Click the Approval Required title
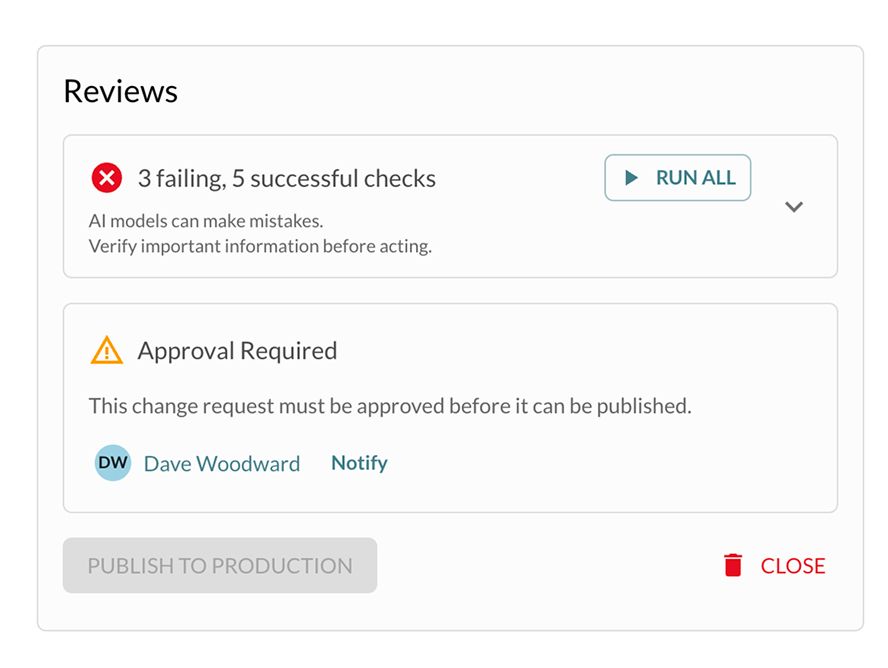This screenshot has height=668, width=888. (237, 350)
